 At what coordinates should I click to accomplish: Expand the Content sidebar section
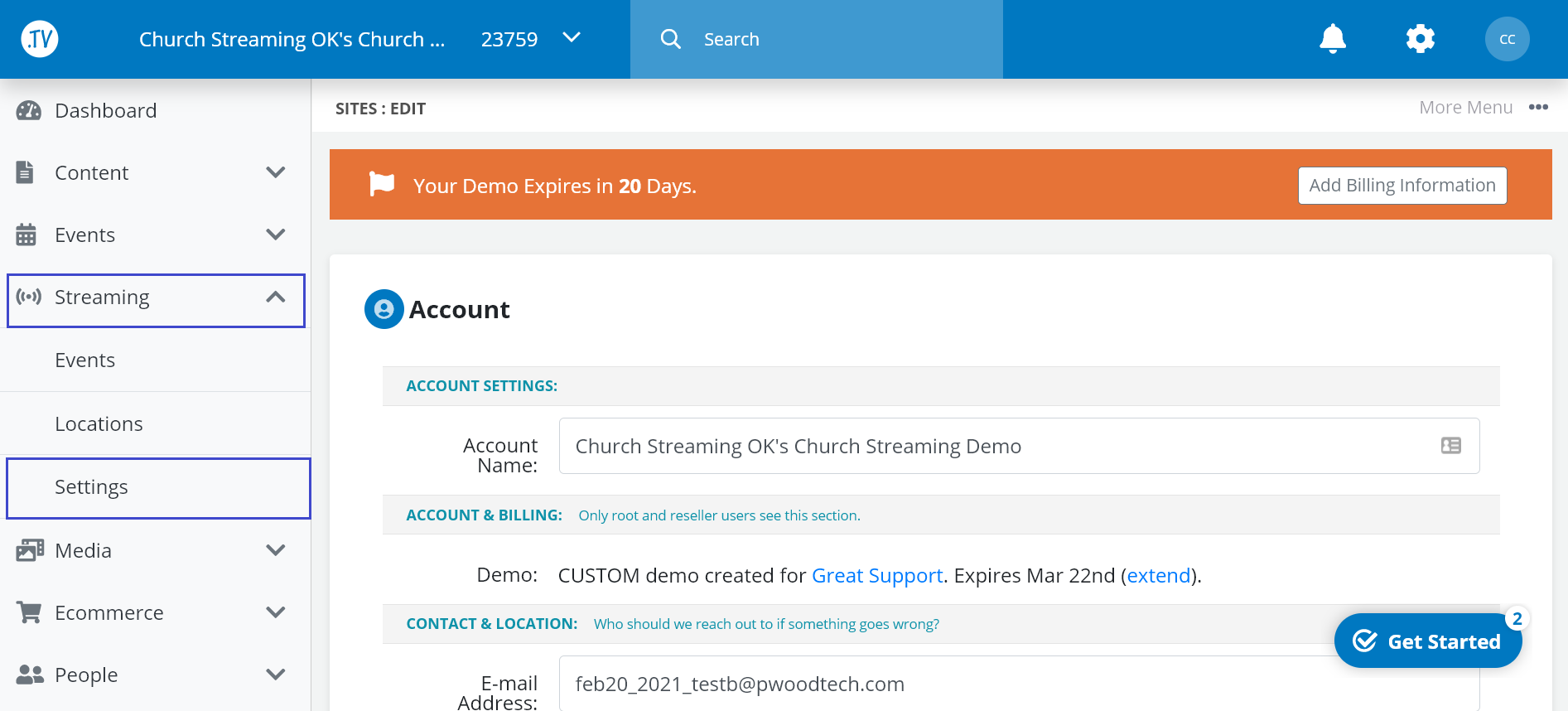point(275,172)
